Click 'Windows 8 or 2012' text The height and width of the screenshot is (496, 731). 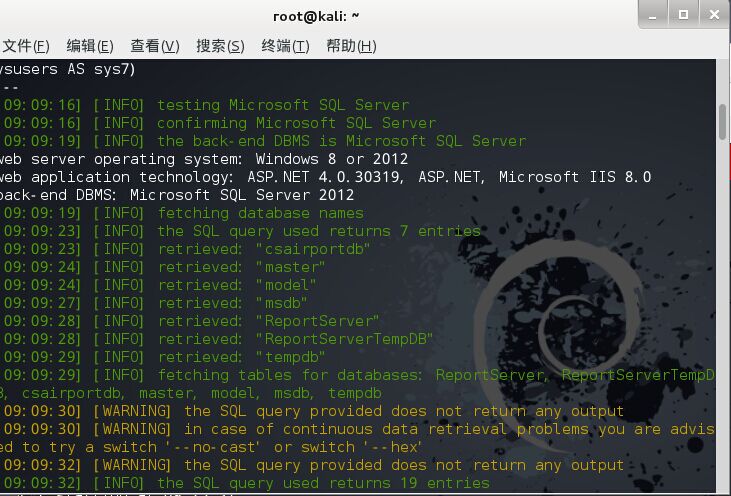coord(332,159)
